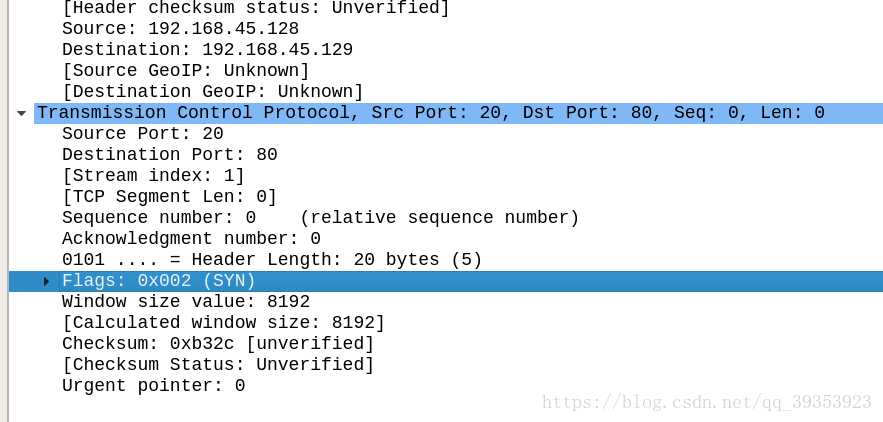Viewport: 883px width, 422px height.
Task: Click the Source GeoIP: Unknown line
Action: coord(186,70)
